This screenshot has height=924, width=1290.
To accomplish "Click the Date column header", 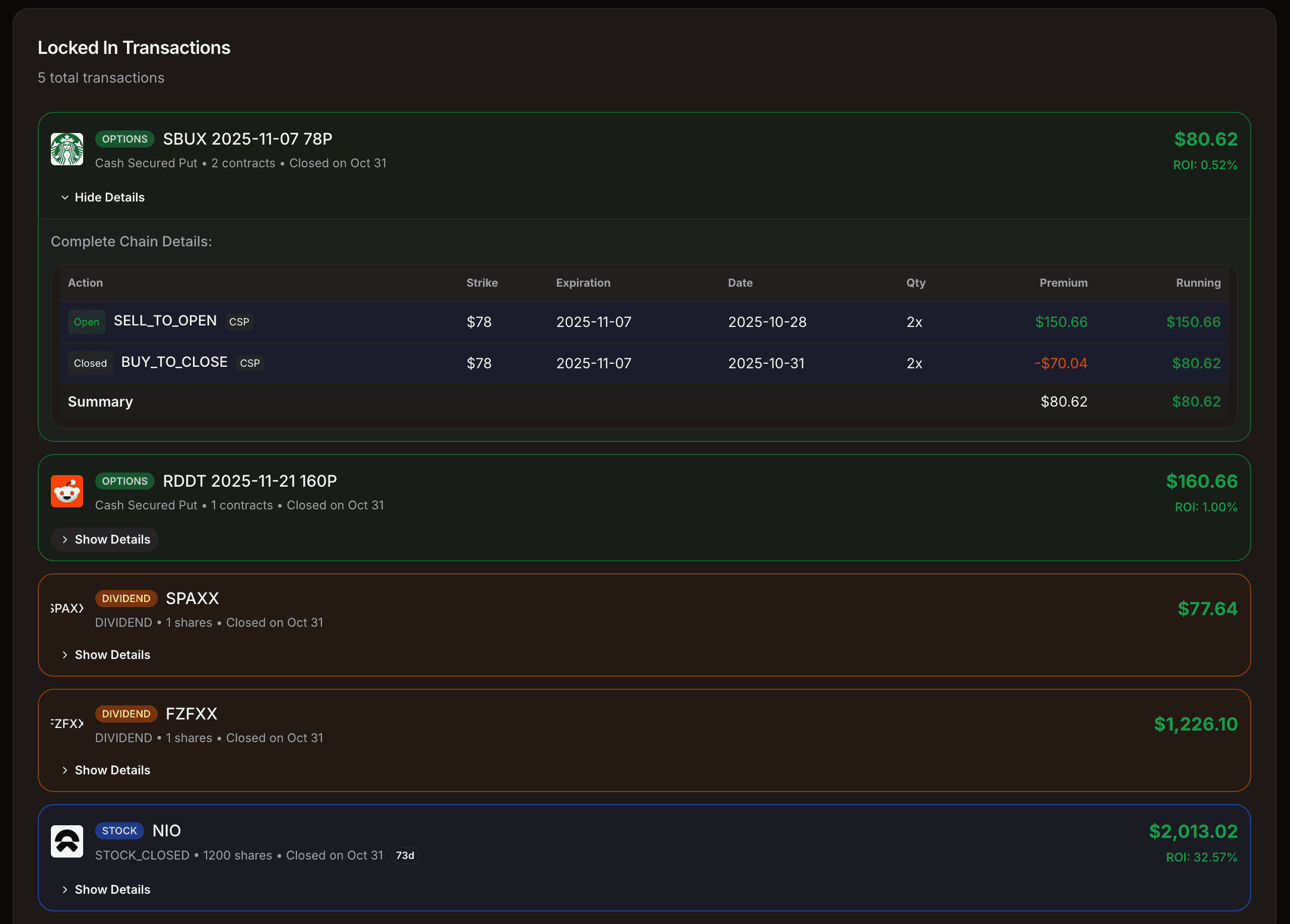I will pos(741,283).
